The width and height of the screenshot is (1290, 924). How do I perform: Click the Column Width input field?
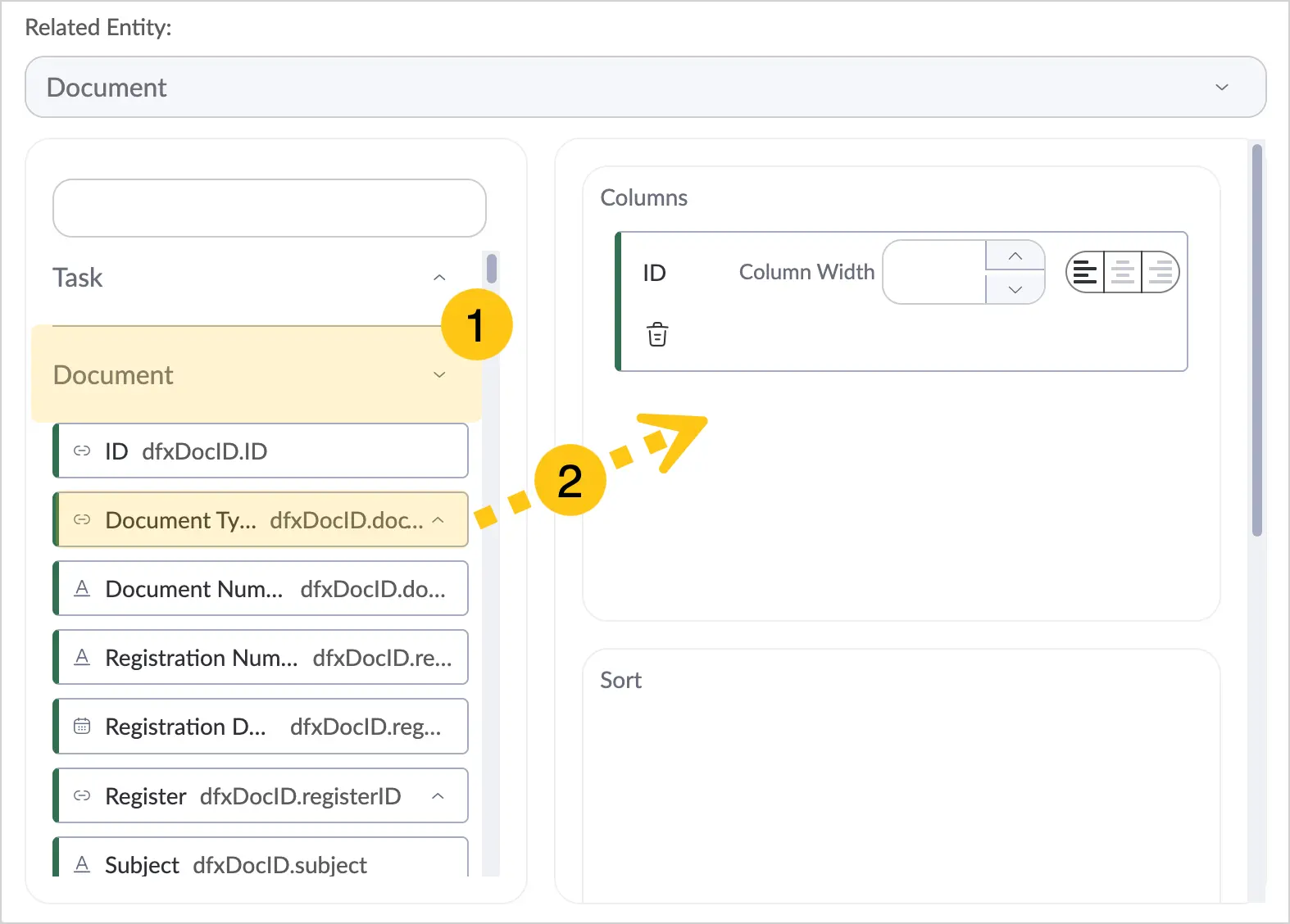click(934, 272)
